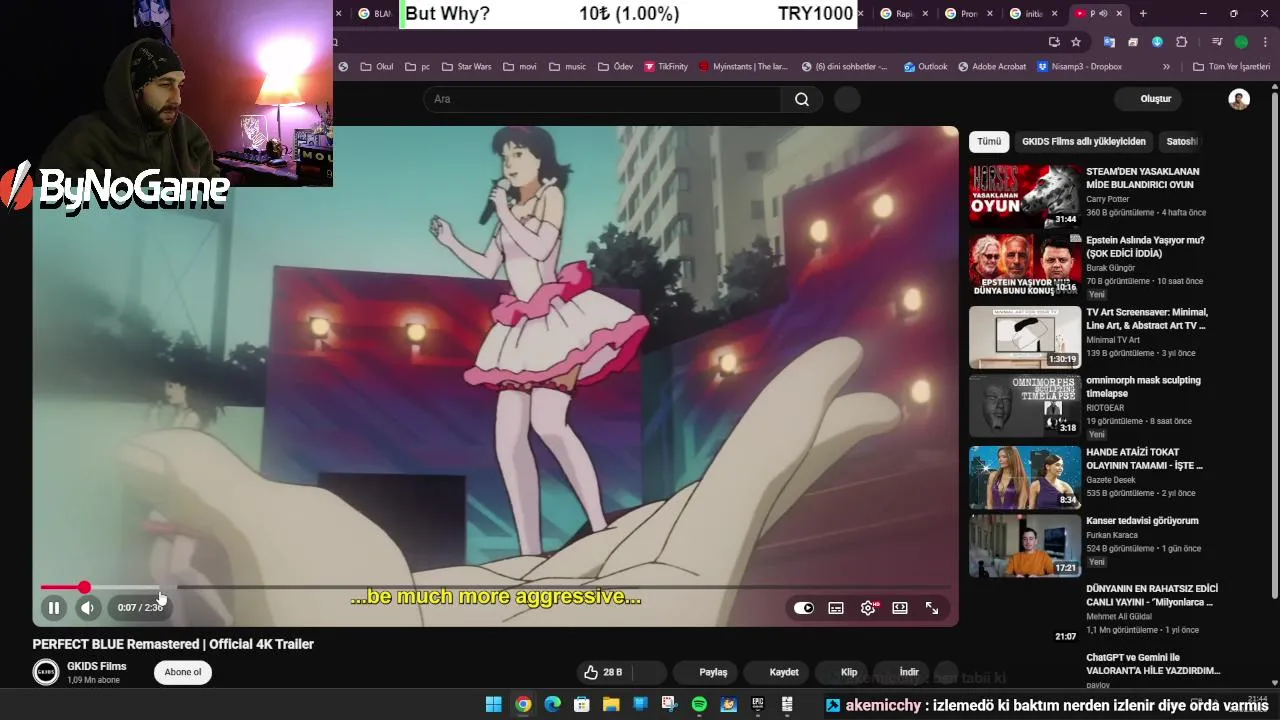This screenshot has width=1280, height=720.
Task: Click the YouTube search magnifier button
Action: [x=802, y=99]
